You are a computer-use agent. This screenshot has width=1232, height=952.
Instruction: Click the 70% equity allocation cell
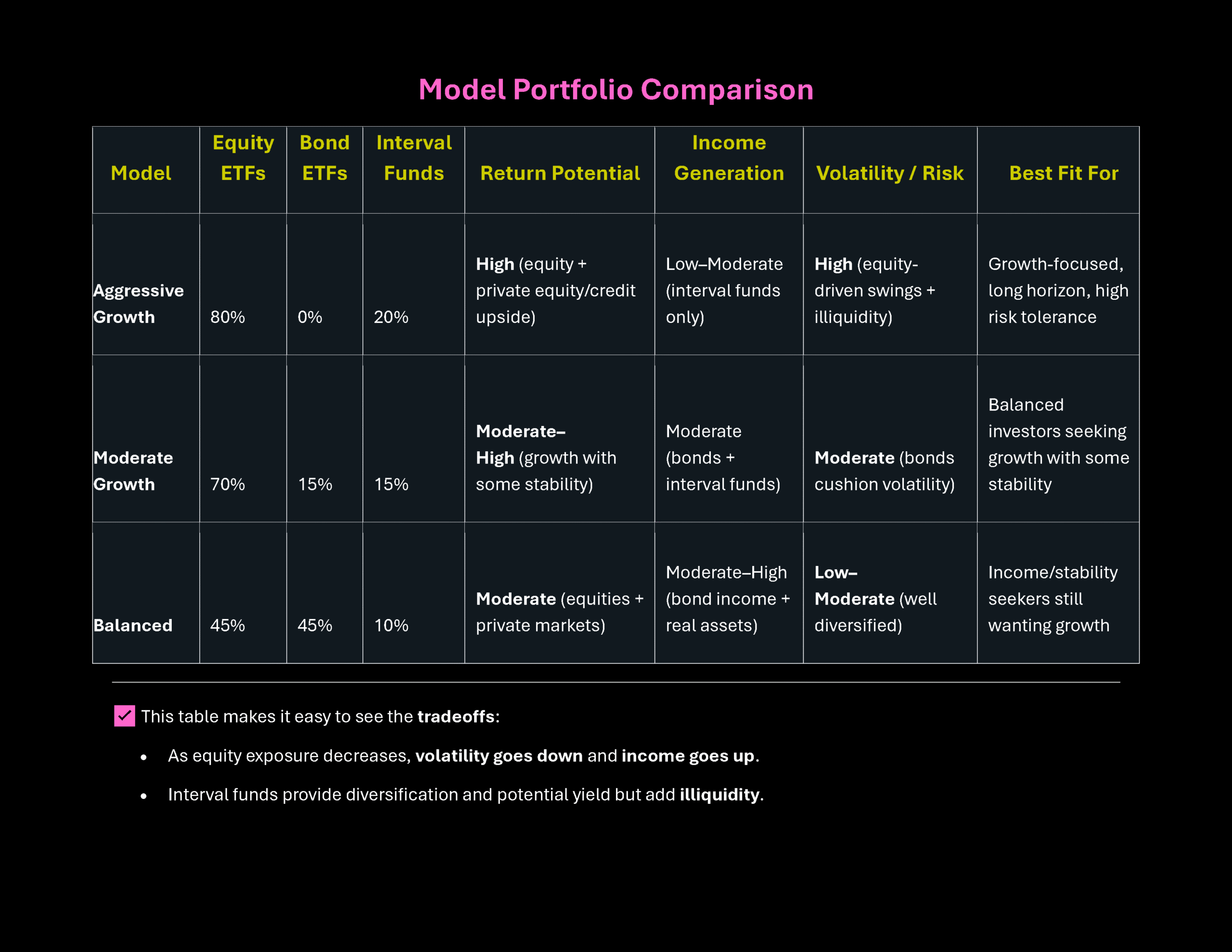(227, 484)
